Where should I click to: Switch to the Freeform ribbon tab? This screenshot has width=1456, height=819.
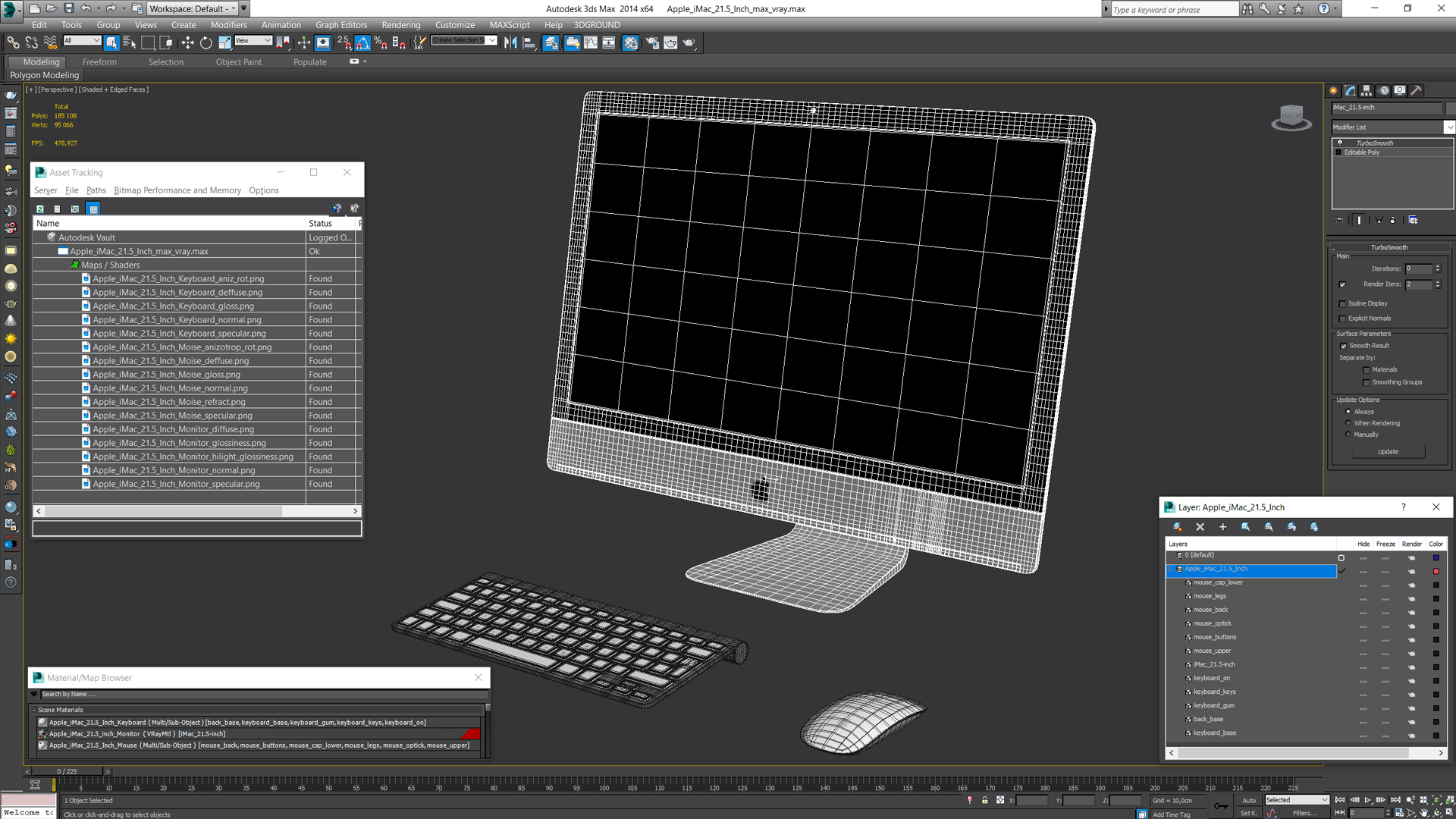[99, 62]
